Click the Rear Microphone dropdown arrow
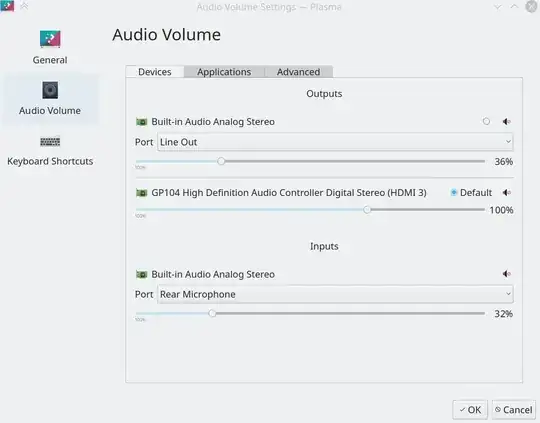The height and width of the screenshot is (423, 540). point(508,294)
